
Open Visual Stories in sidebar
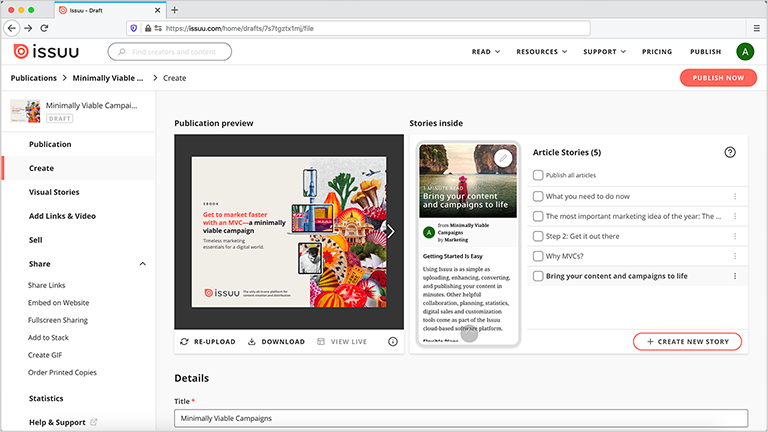54,192
